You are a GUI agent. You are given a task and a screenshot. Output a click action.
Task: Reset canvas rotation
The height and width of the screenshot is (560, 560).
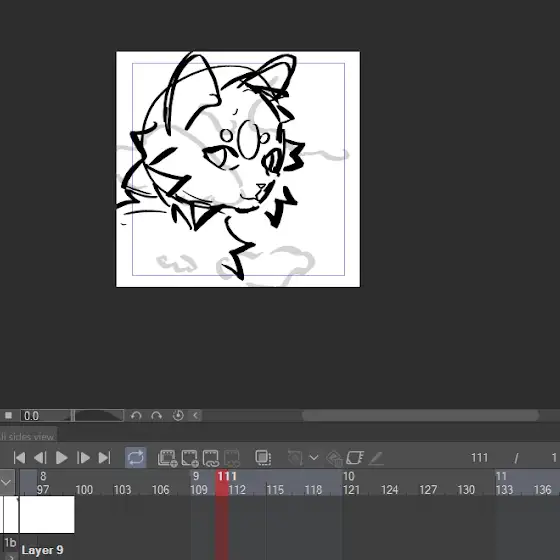[x=178, y=415]
